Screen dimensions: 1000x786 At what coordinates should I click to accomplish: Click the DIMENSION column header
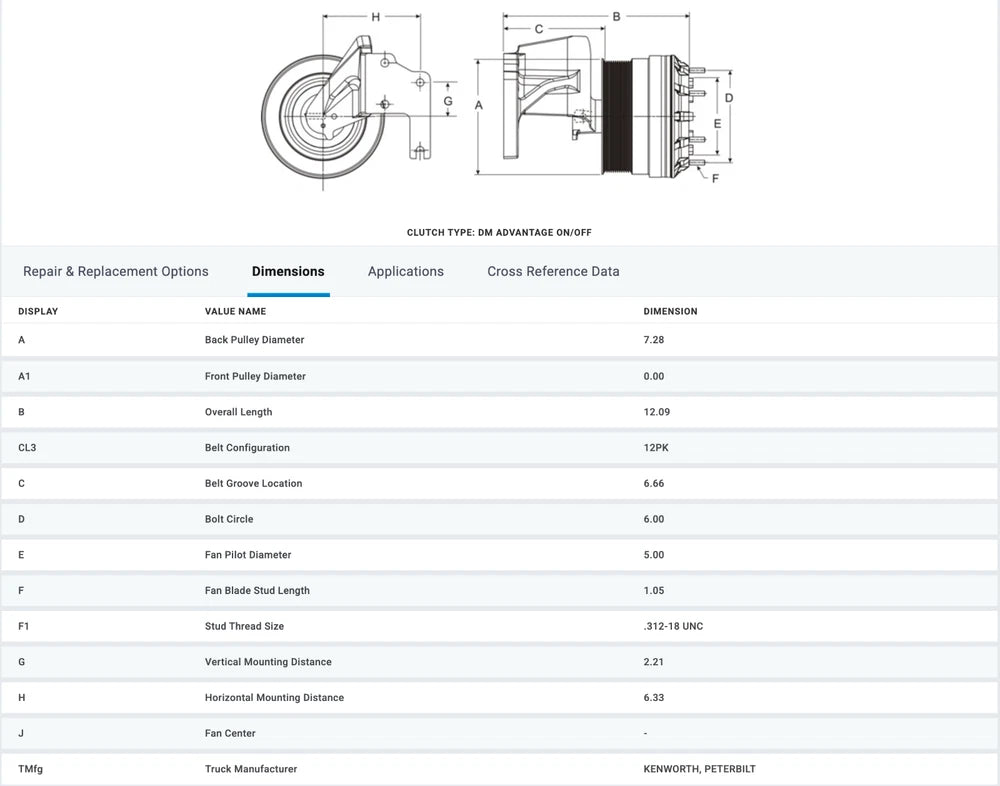tap(670, 311)
